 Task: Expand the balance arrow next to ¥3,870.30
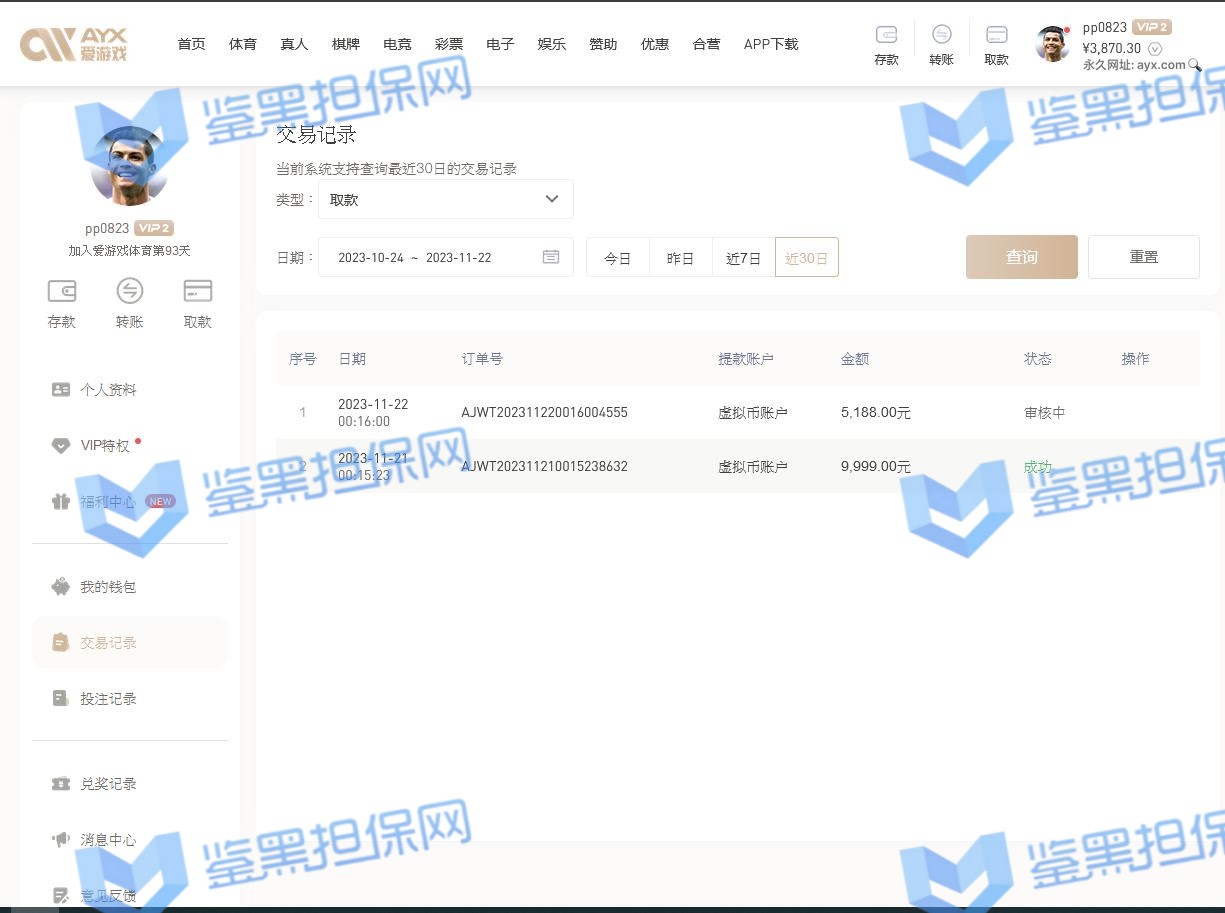pos(1155,48)
